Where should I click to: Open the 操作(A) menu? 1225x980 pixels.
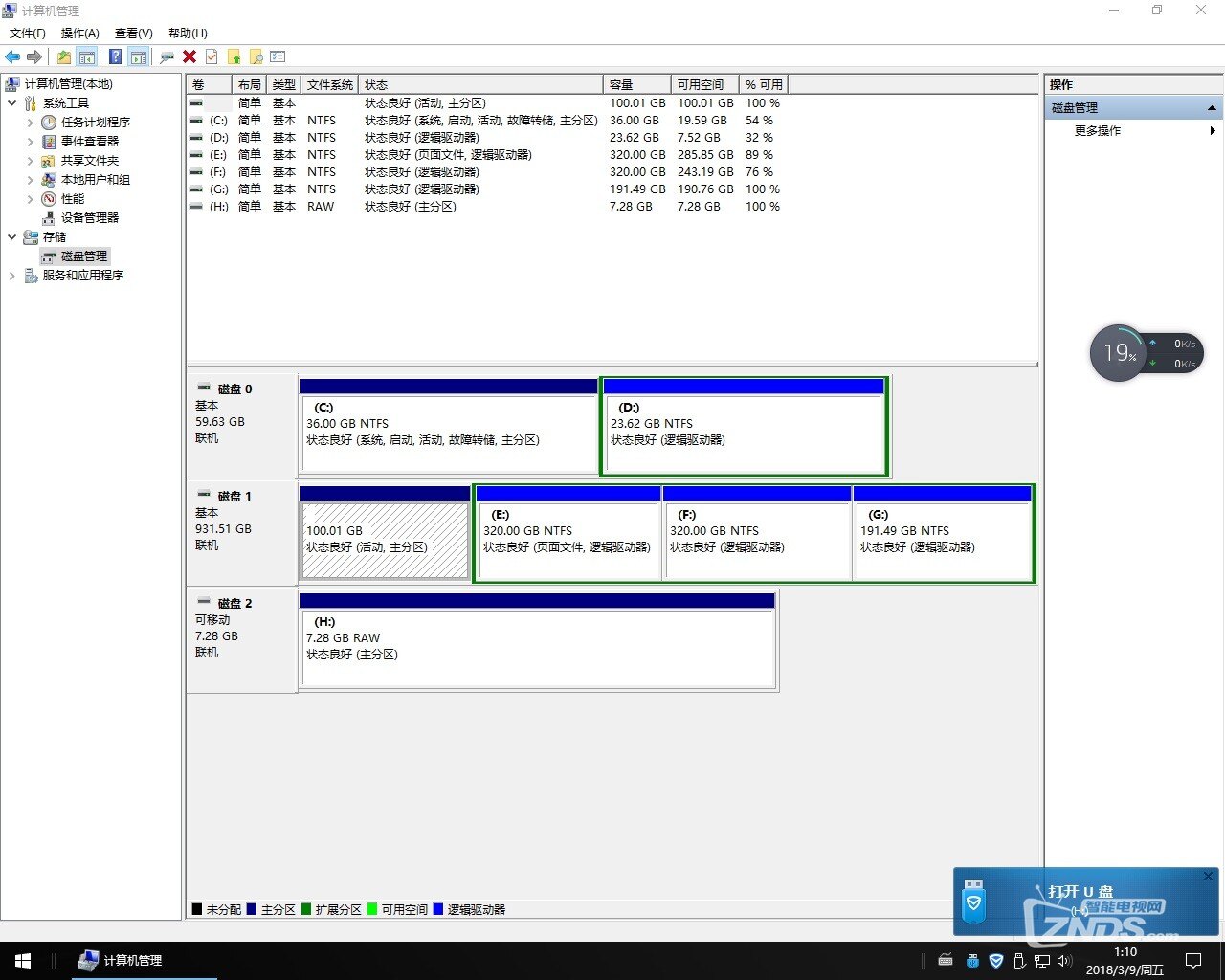click(x=79, y=33)
